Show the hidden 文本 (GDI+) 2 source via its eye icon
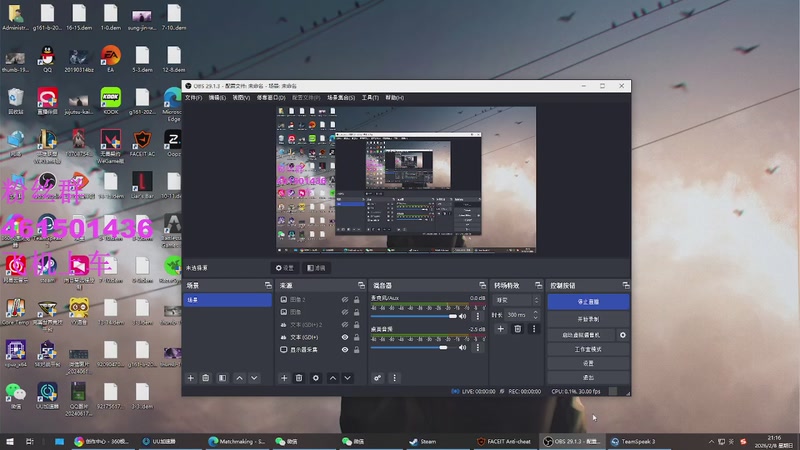The image size is (800, 450). pos(345,324)
